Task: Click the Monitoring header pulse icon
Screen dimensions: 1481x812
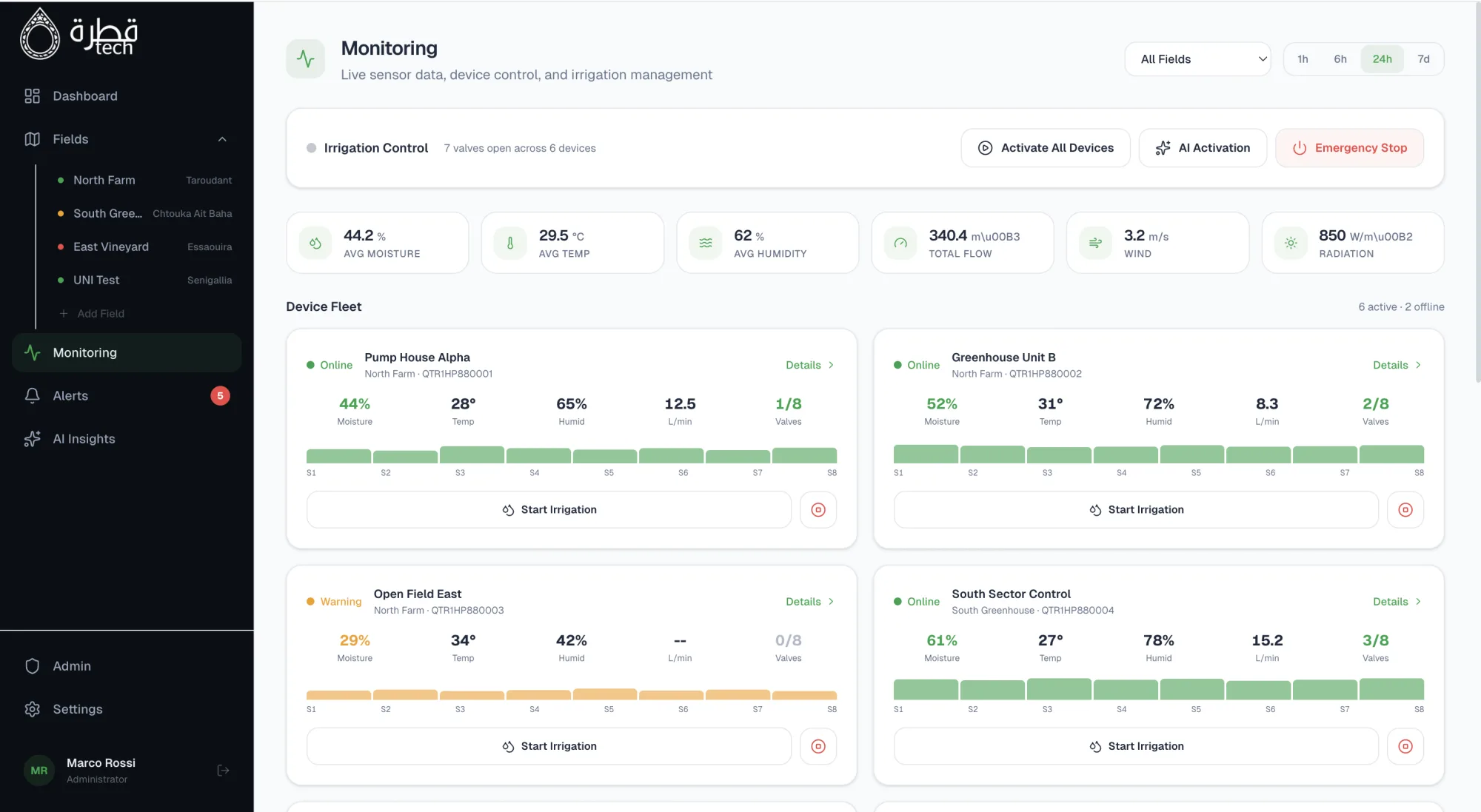Action: click(306, 58)
